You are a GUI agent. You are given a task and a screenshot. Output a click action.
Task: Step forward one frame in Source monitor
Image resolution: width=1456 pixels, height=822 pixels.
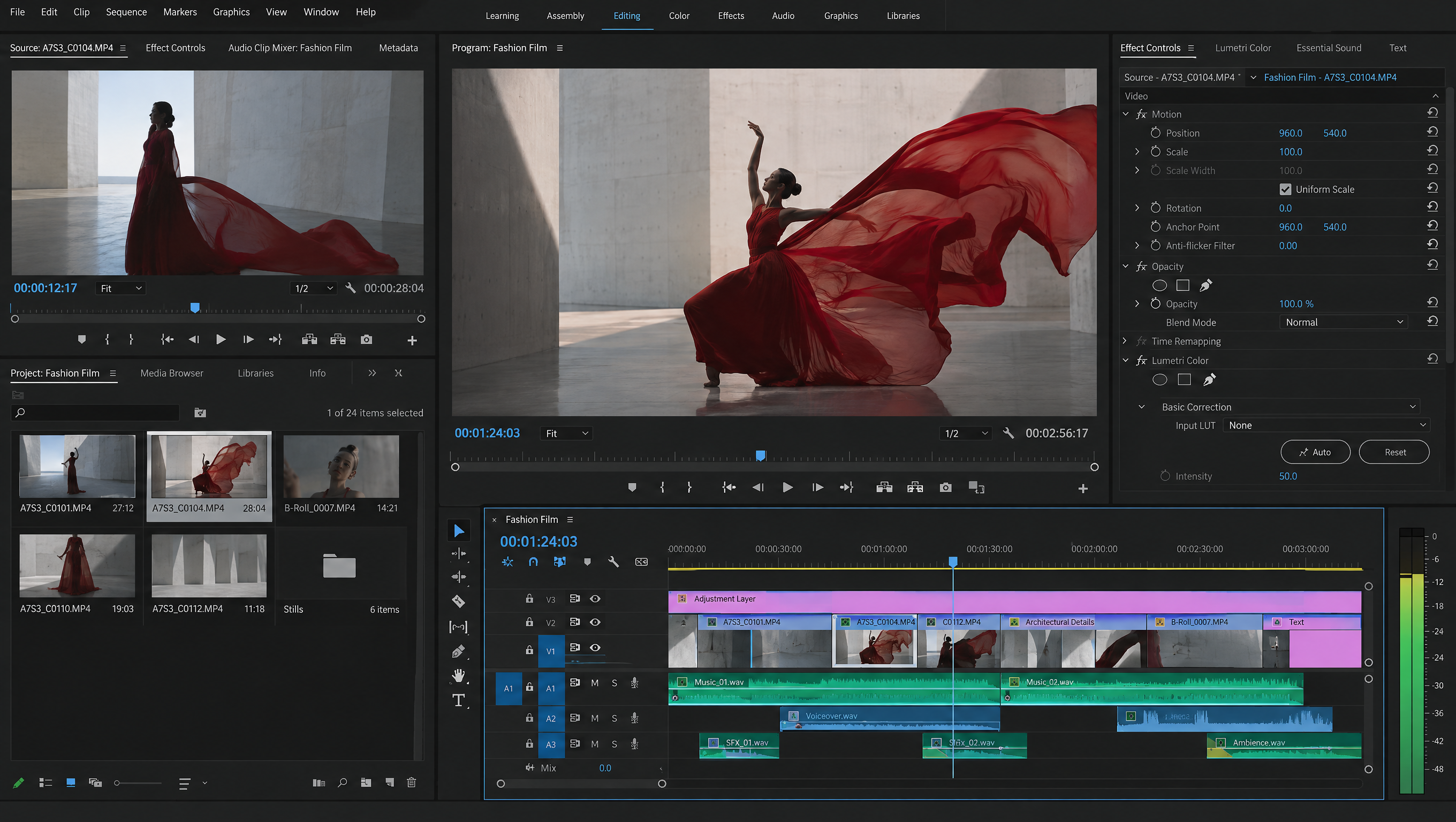(x=248, y=339)
